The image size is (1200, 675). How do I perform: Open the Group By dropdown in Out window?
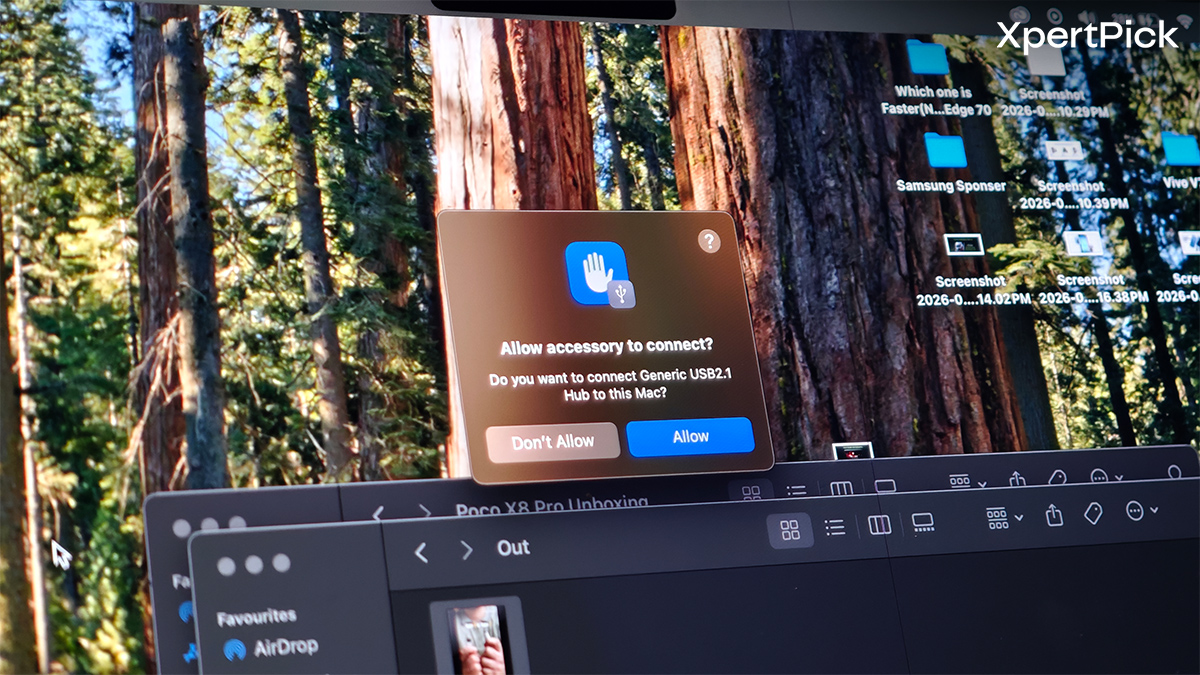1004,517
